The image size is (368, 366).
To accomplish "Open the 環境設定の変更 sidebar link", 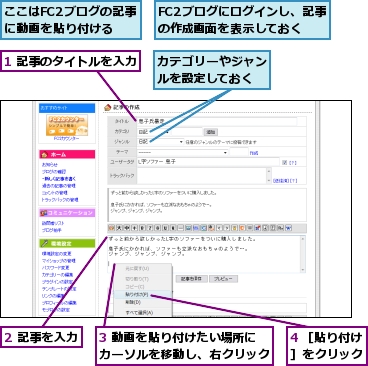I will click(56, 254).
